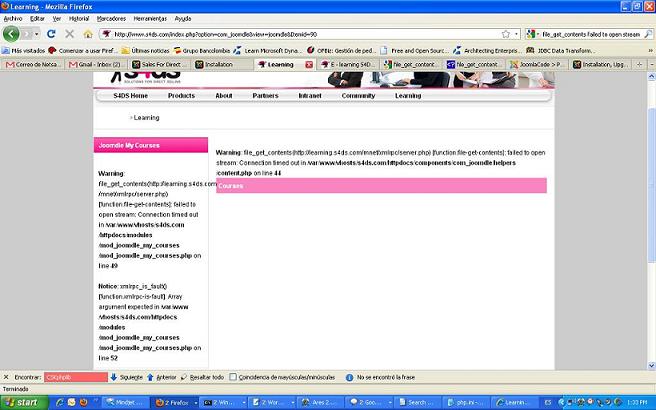Click the browser back button

click(x=13, y=33)
